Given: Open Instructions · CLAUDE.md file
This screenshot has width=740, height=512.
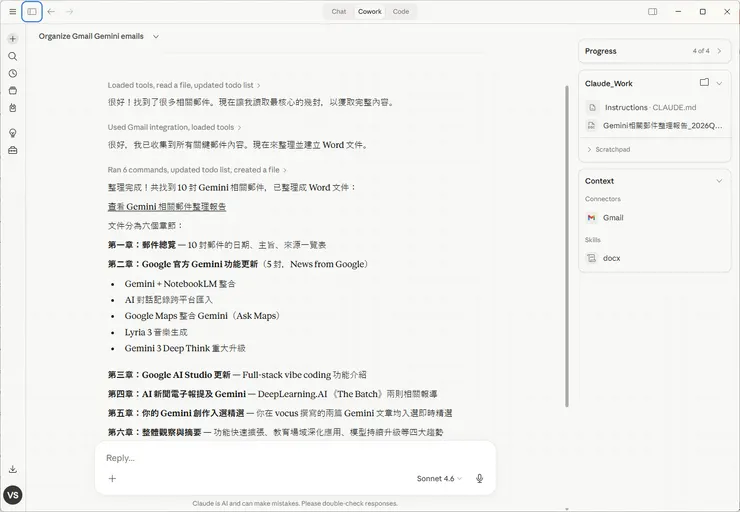Looking at the screenshot, I should [x=650, y=107].
